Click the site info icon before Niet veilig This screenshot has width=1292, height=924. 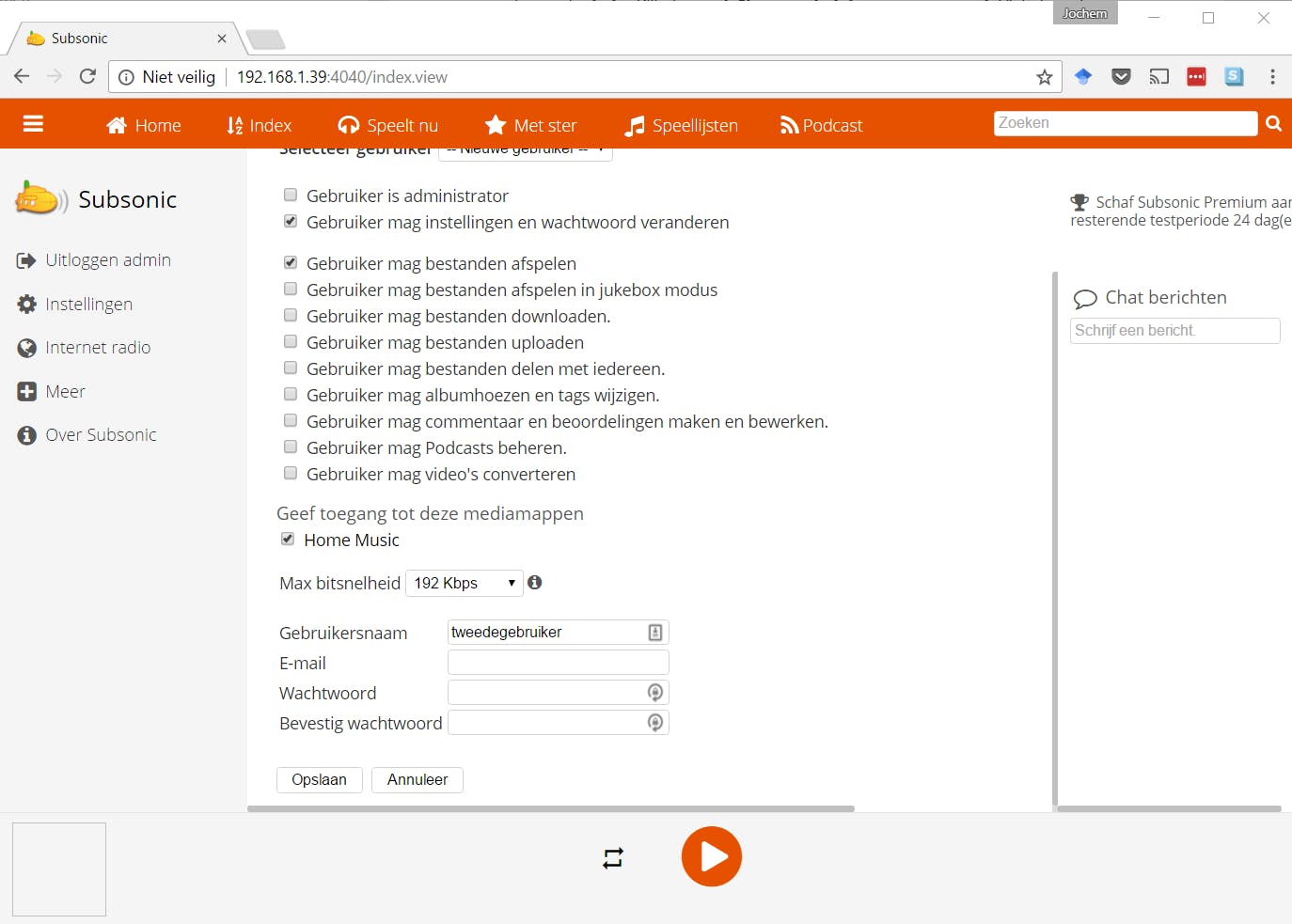point(126,77)
